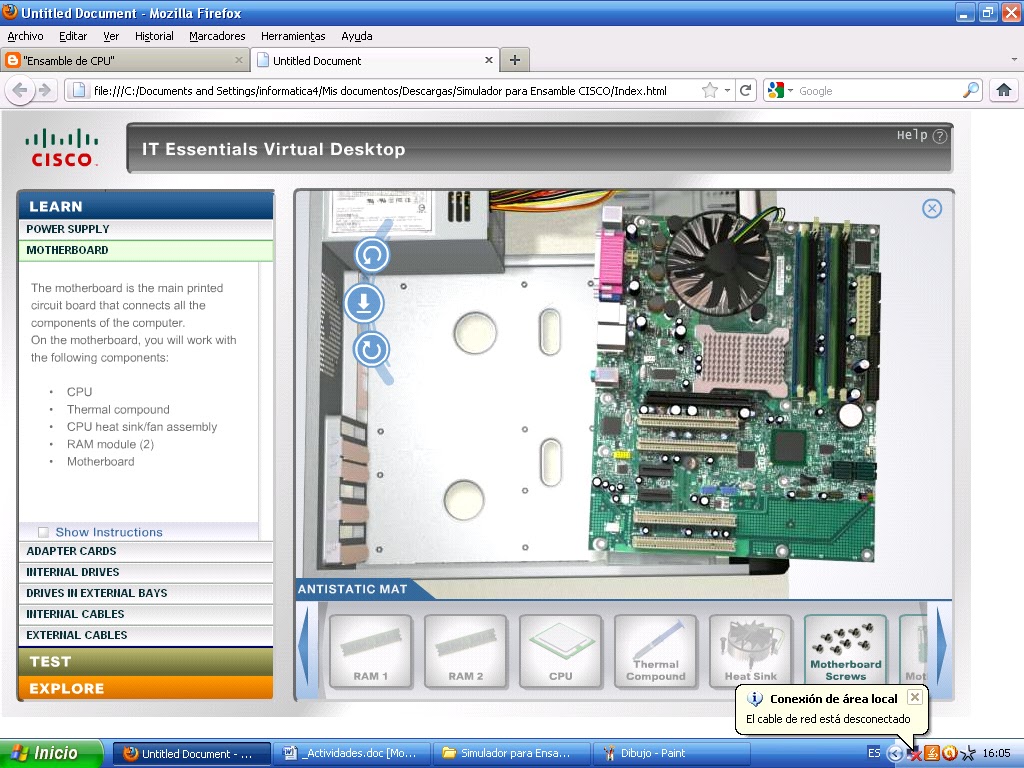Click the EXPLORE section button
This screenshot has height=768, width=1024.
[x=145, y=689]
